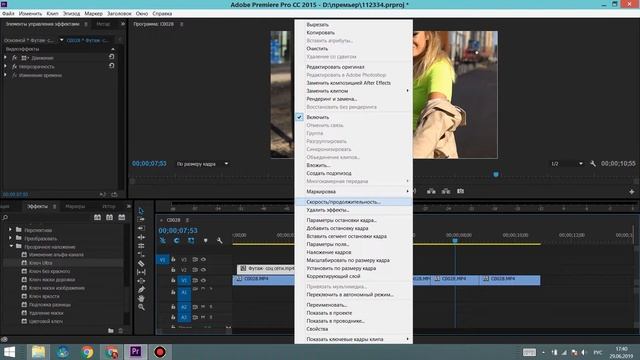The width and height of the screenshot is (640, 360).
Task: Select the Track Select Forward tool
Action: [141, 220]
